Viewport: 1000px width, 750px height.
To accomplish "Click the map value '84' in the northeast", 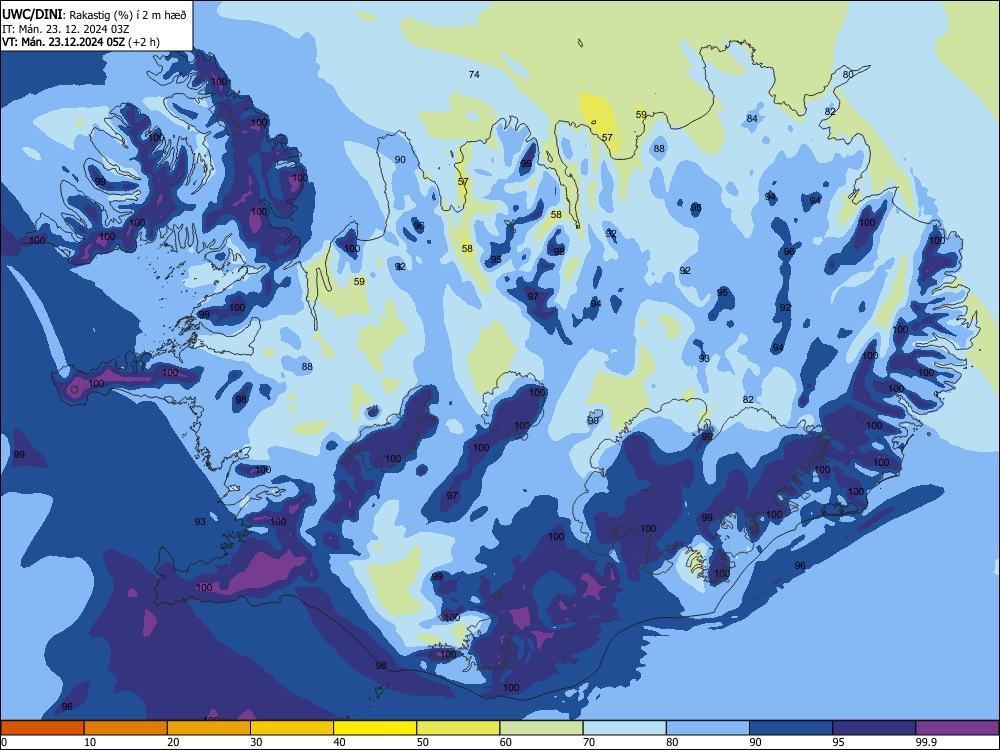I will (x=752, y=119).
